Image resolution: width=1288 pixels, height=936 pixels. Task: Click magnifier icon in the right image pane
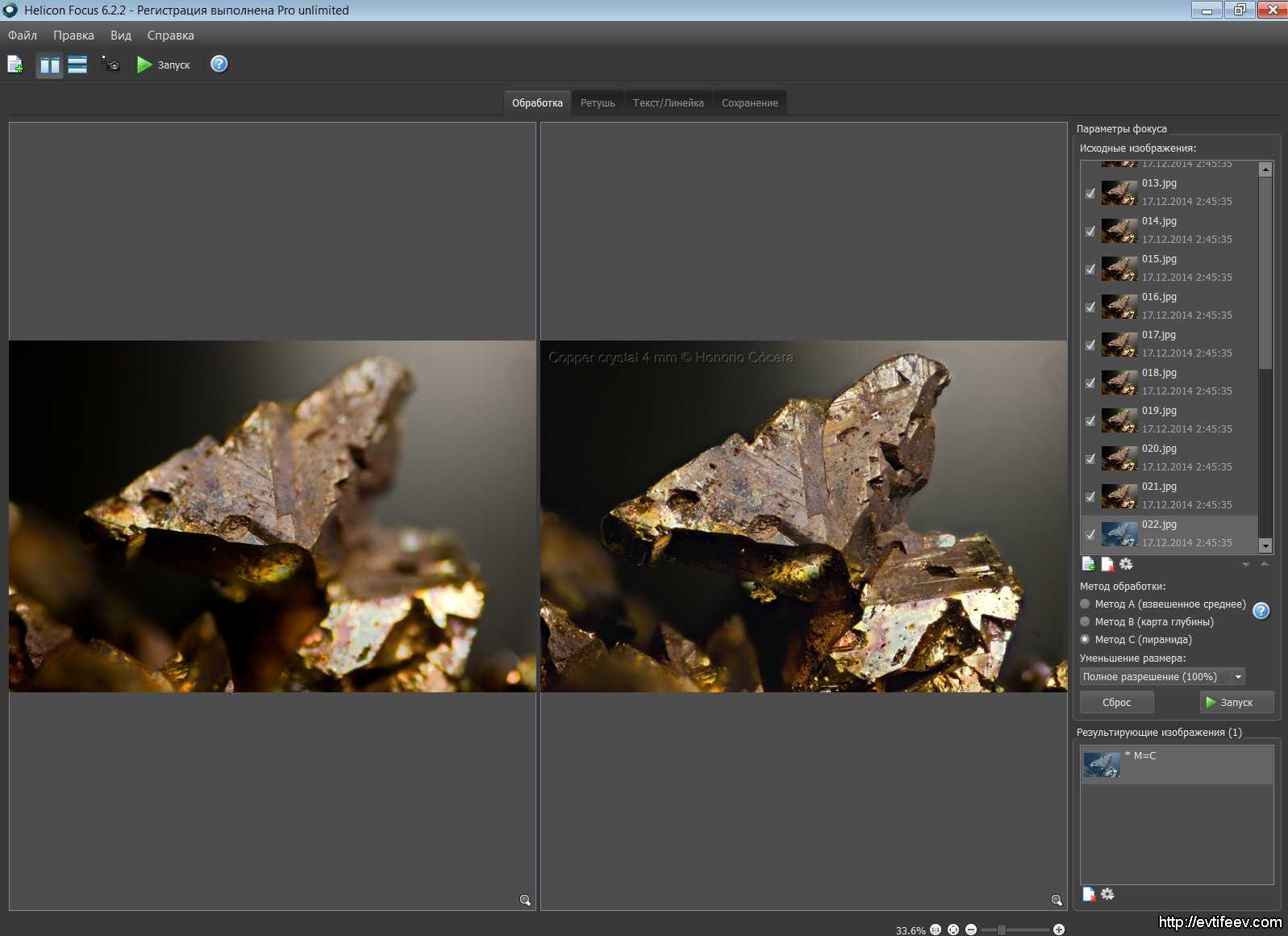coord(1057,900)
